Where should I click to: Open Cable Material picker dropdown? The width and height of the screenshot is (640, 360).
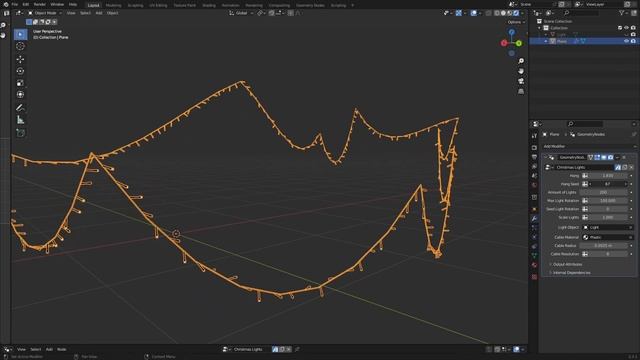click(x=607, y=237)
